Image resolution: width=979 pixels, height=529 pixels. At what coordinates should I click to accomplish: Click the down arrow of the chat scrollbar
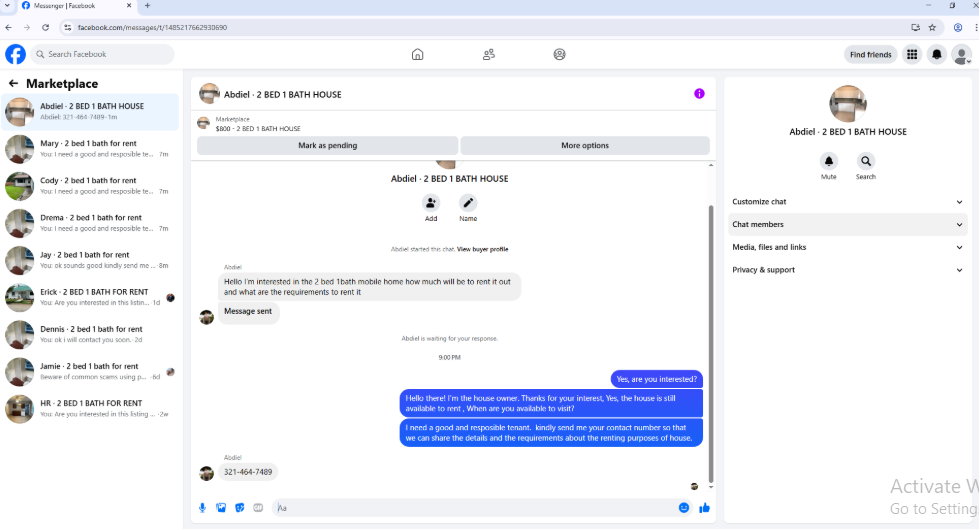point(711,487)
